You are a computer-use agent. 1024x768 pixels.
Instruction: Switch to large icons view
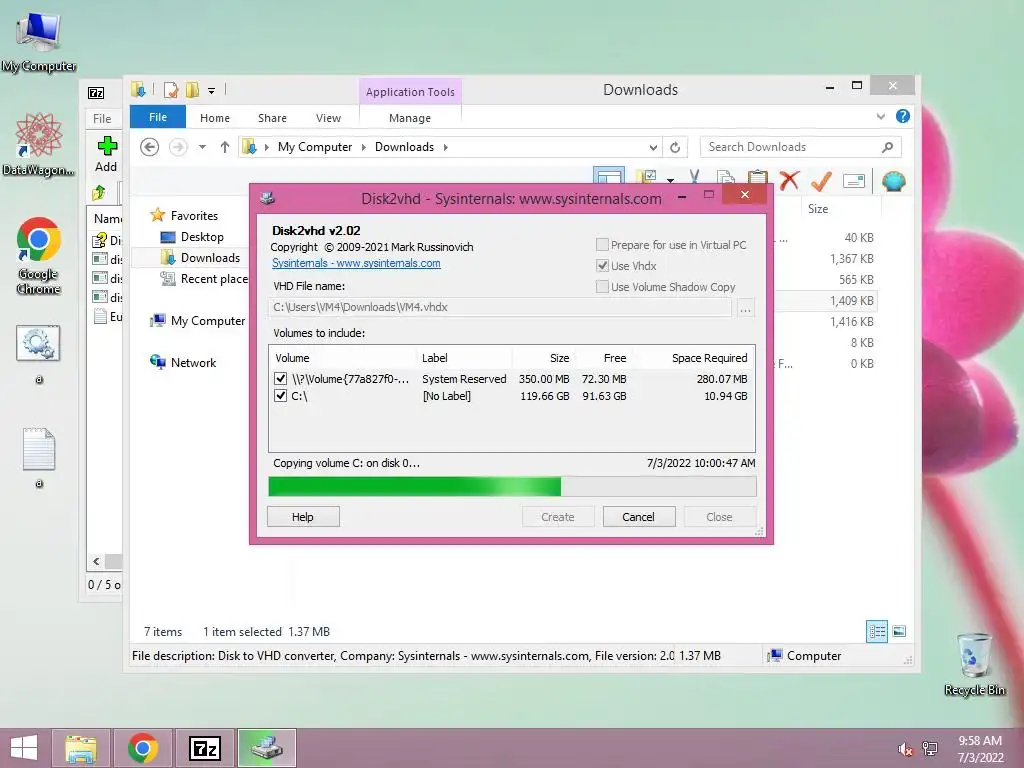899,632
